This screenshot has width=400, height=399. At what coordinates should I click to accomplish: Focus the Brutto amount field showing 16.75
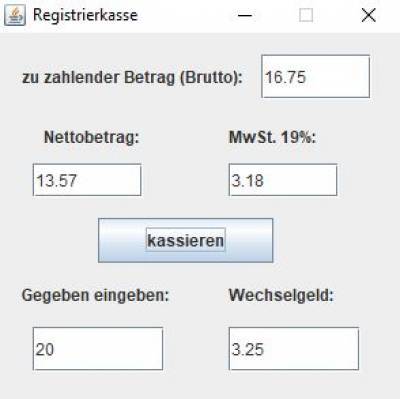[x=316, y=77]
